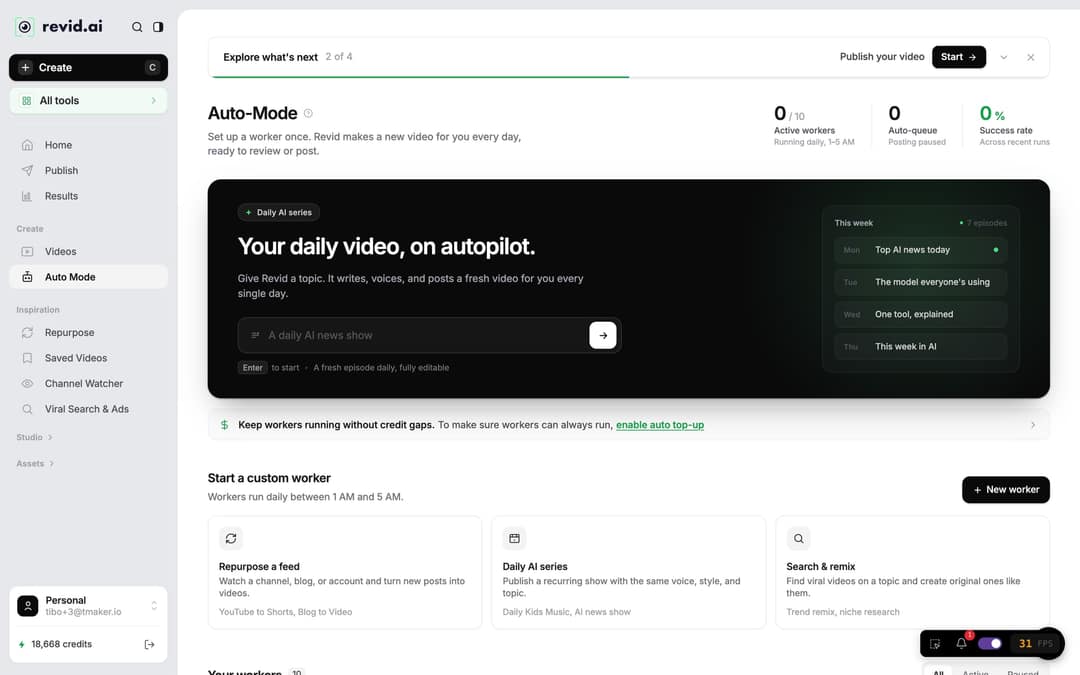Expand the Studio section
Viewport: 1080px width, 675px height.
[x=34, y=437]
